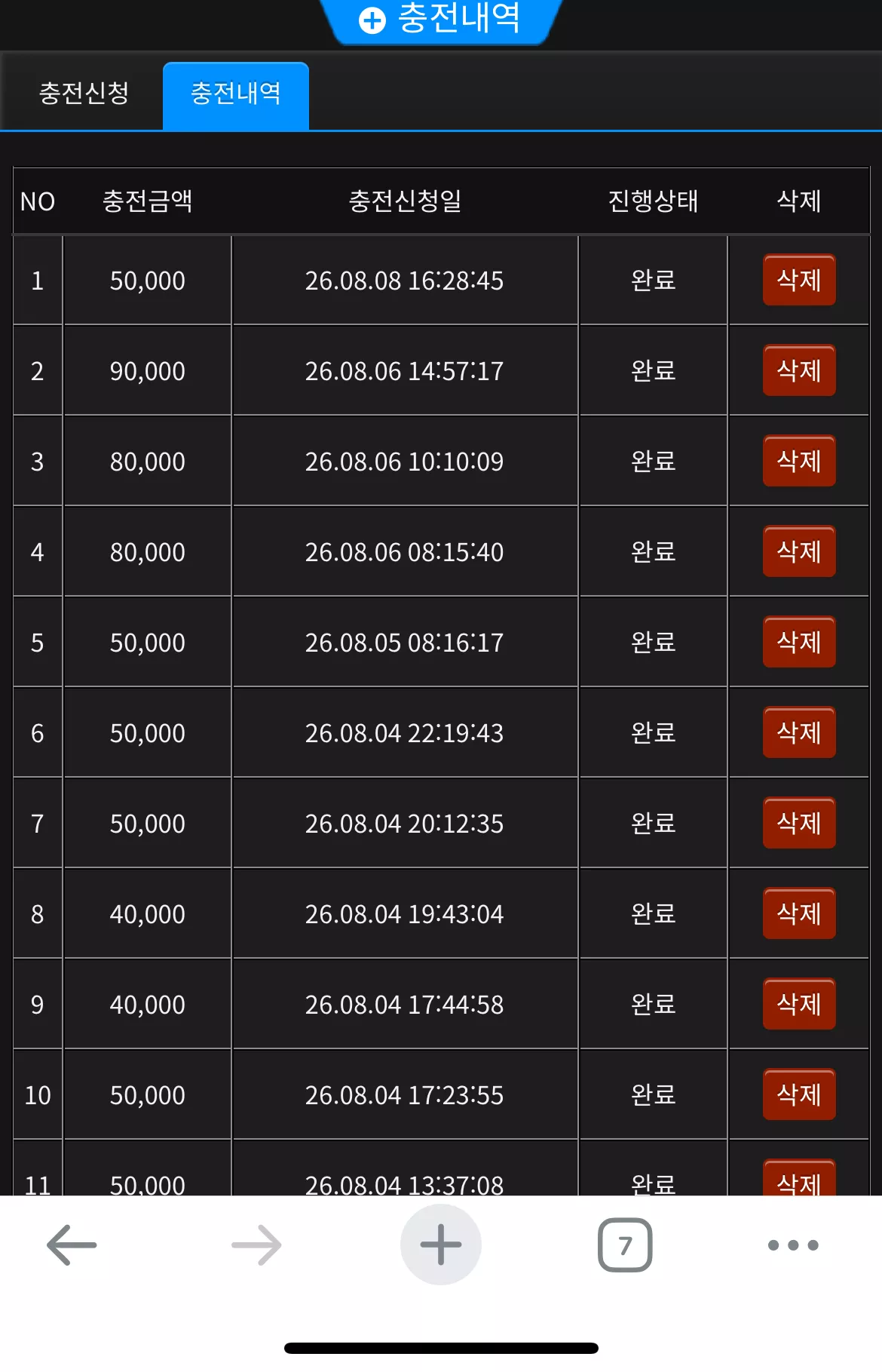Screen dimensions: 882x1372
Task: Delete row 5 dated 26.08.05 08:16:17
Action: point(799,642)
